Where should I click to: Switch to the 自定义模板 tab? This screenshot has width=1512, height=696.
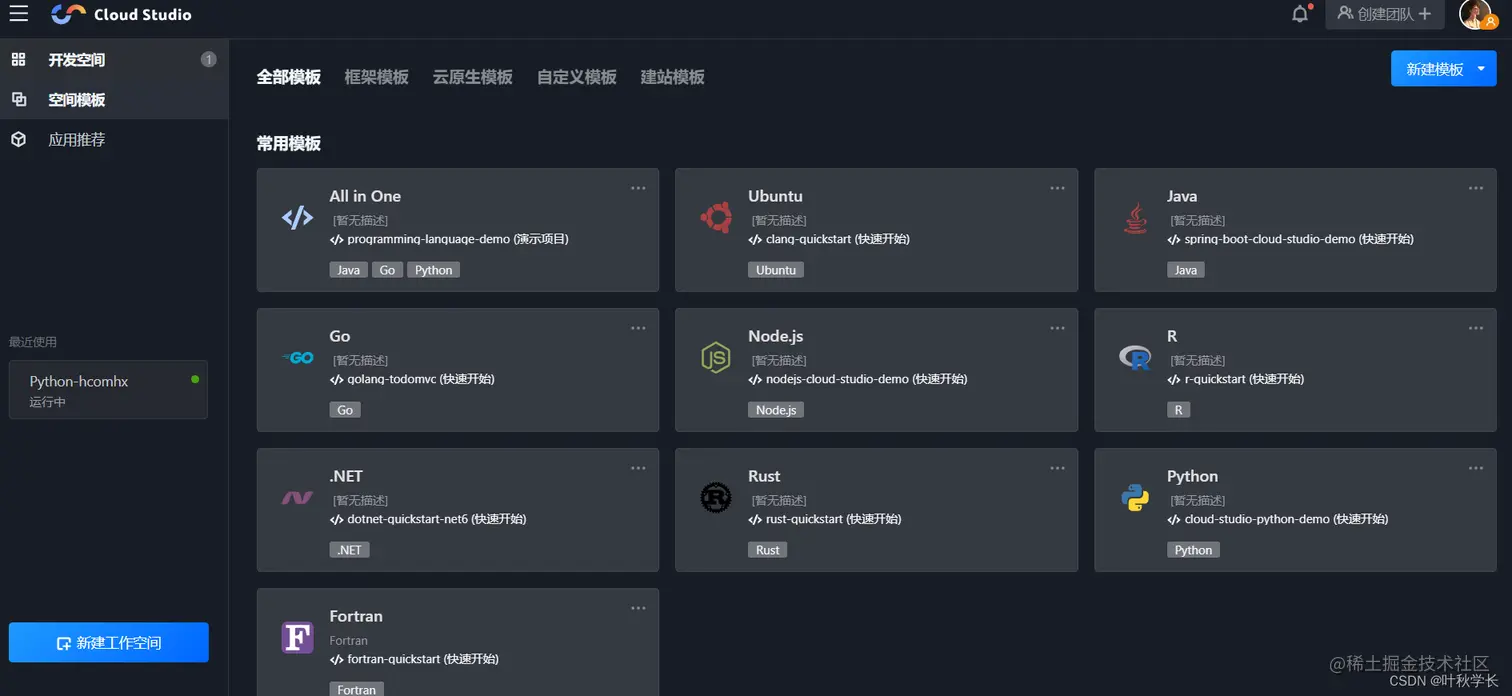pos(577,77)
